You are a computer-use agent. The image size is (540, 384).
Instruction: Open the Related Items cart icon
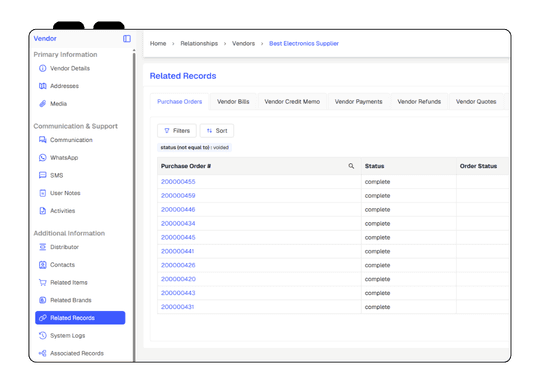point(42,282)
